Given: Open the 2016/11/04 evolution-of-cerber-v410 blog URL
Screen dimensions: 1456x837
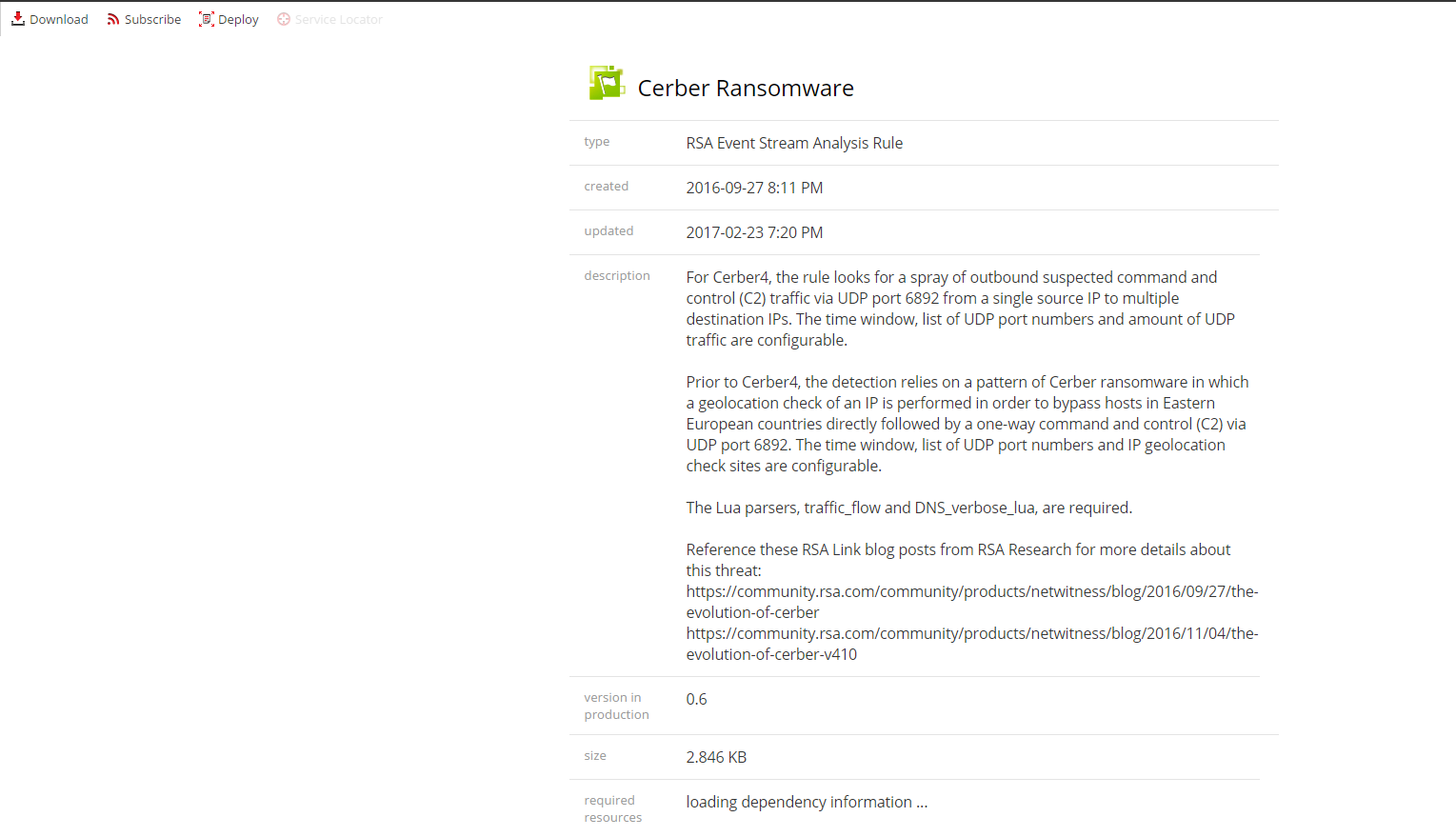Looking at the screenshot, I should click(x=972, y=644).
